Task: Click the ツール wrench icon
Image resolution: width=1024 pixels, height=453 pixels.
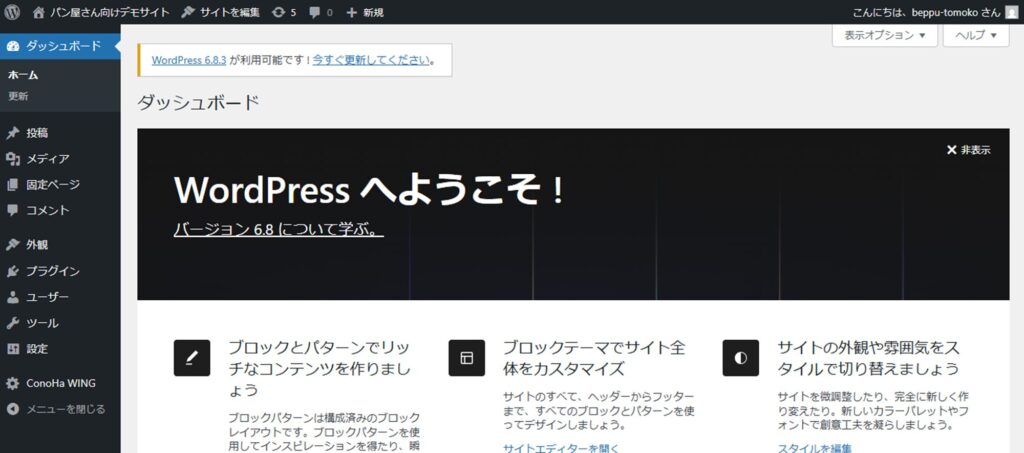Action: coord(12,323)
